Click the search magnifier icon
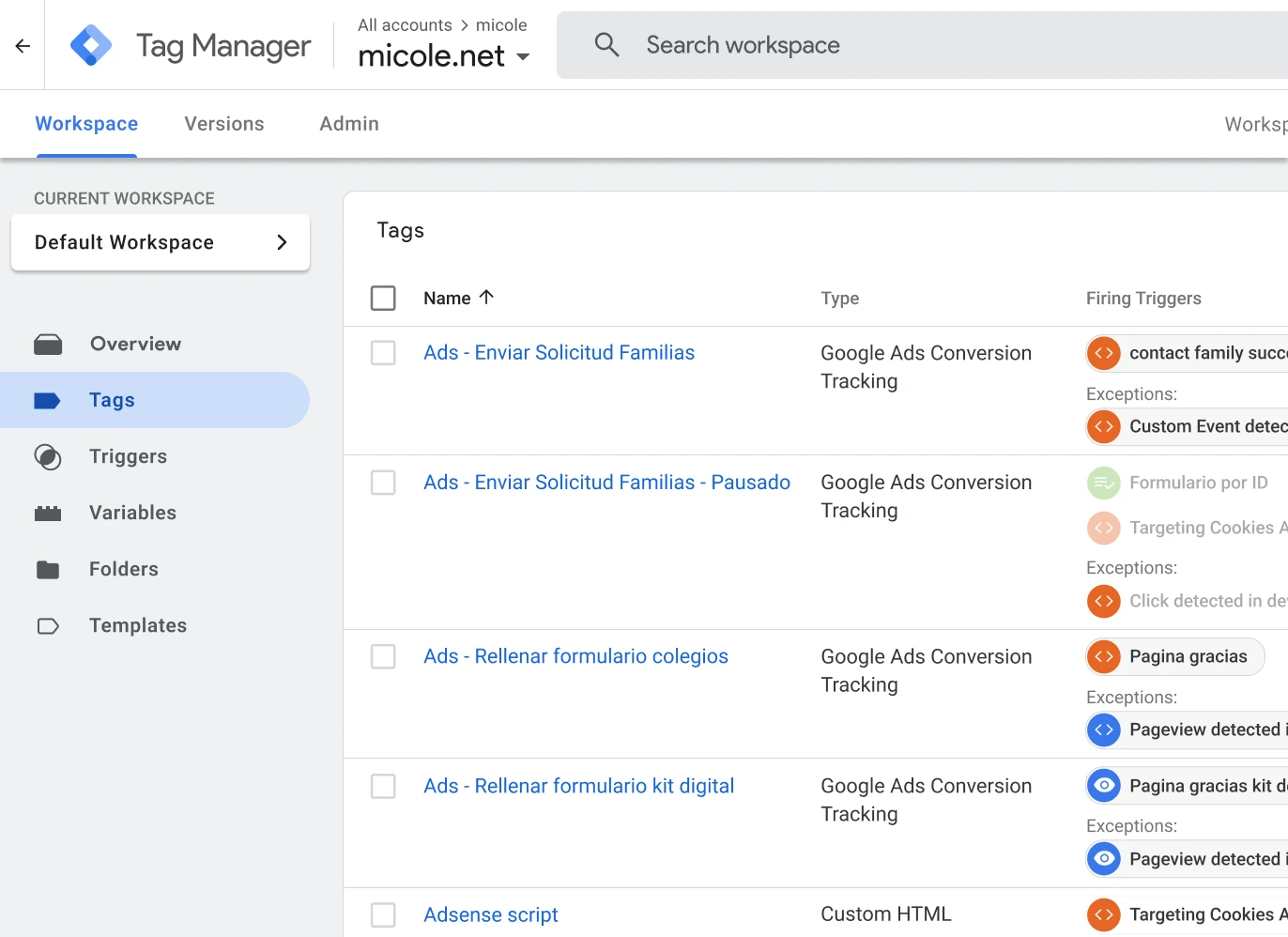The height and width of the screenshot is (937, 1288). 607,44
